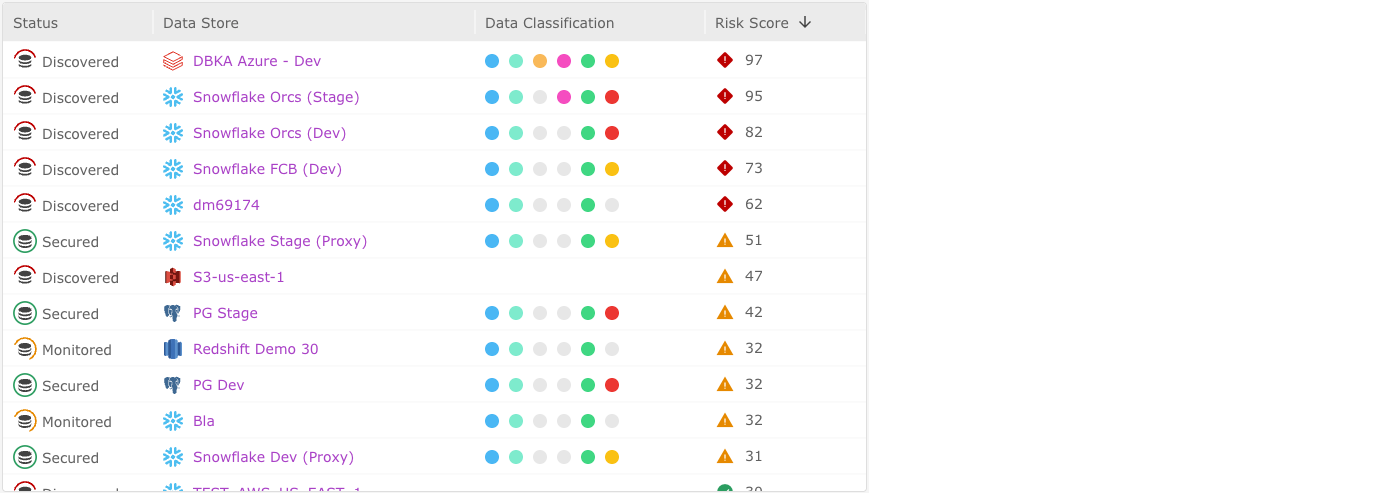Click Discovered status text in Snowflake Orcs (Dev) row

coord(80,134)
